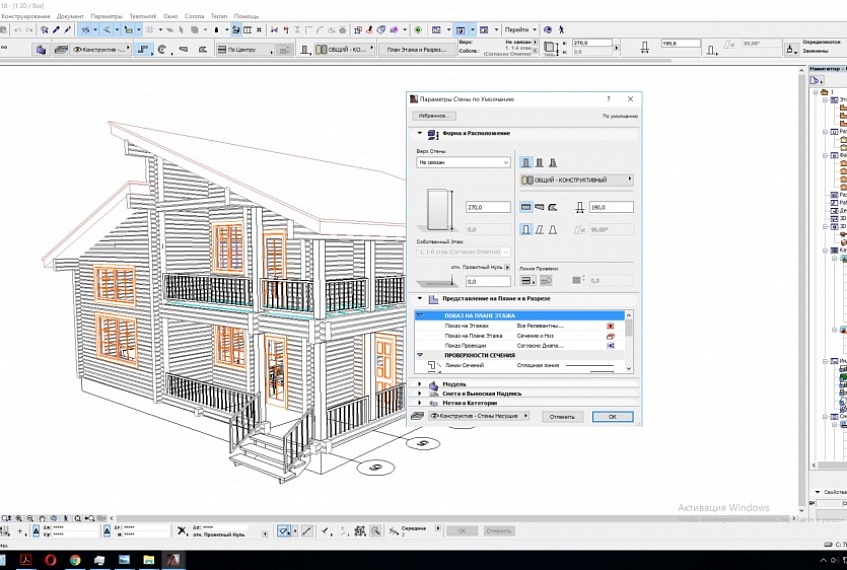Click Отменить in wall settings dialog

pyautogui.click(x=562, y=417)
